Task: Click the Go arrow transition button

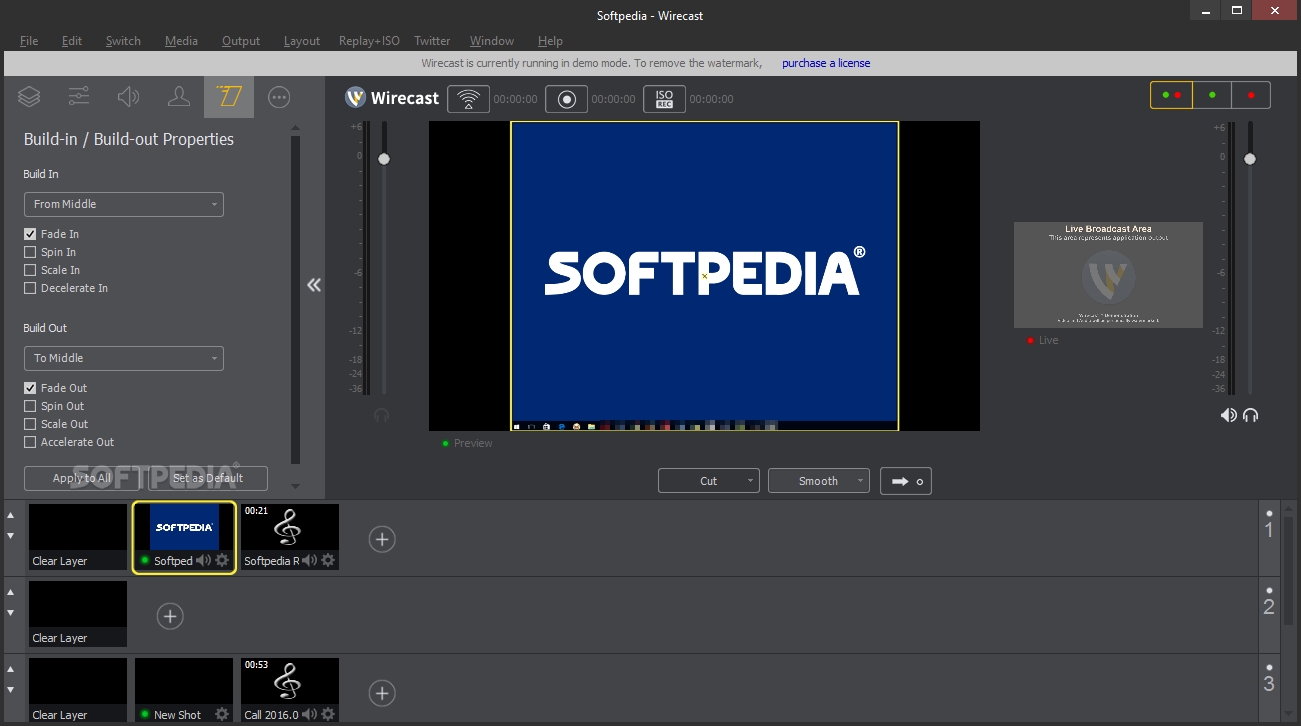Action: (x=907, y=481)
